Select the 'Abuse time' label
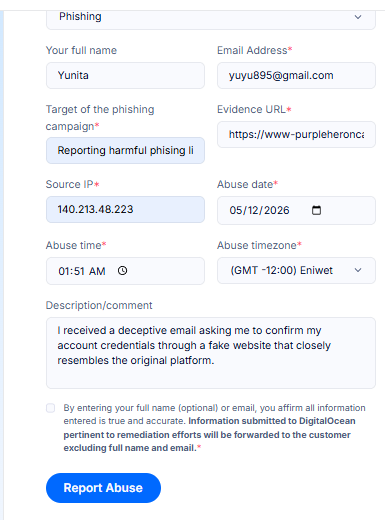Screen dimensions: 385x520 pos(74,245)
